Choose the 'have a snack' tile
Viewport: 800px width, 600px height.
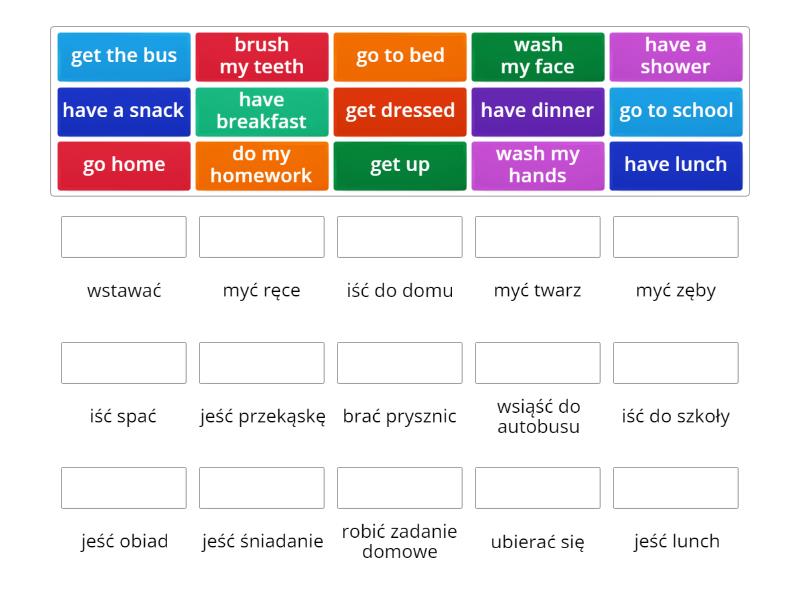point(124,111)
